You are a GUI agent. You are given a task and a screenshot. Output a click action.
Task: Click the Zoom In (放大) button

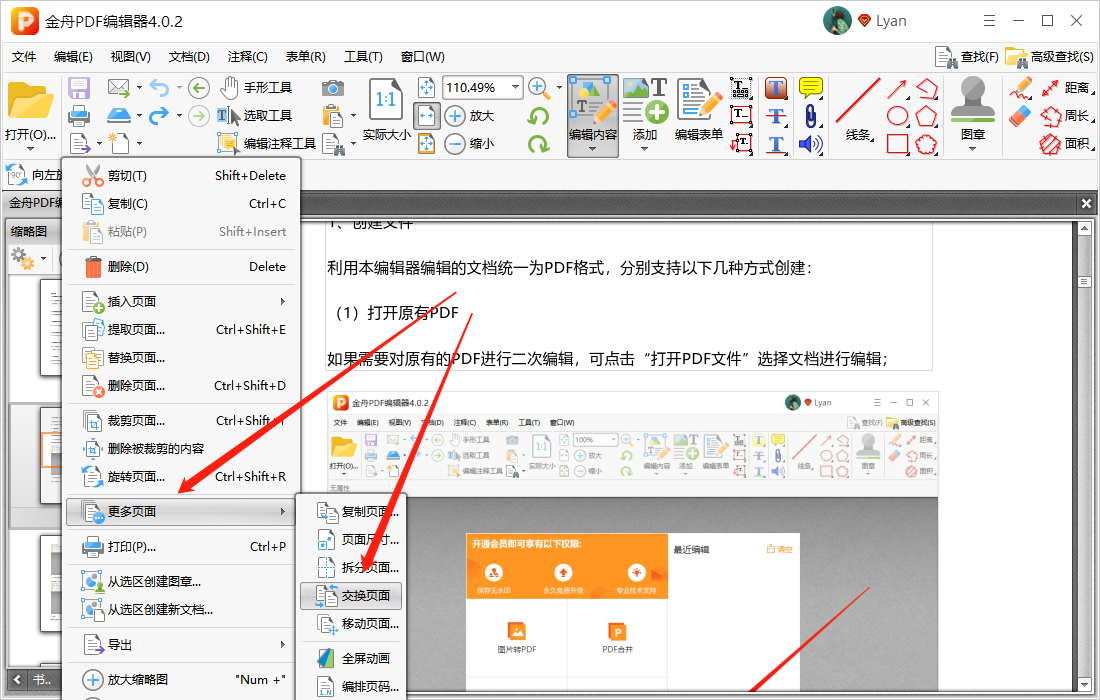pyautogui.click(x=470, y=115)
